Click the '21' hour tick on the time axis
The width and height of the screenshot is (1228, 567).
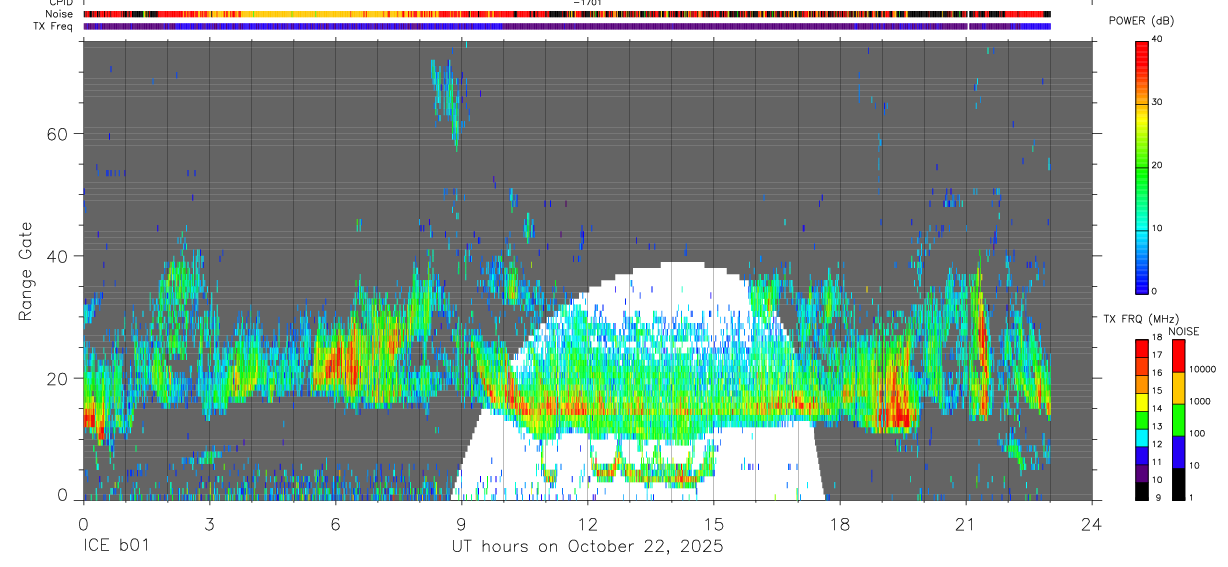point(966,522)
